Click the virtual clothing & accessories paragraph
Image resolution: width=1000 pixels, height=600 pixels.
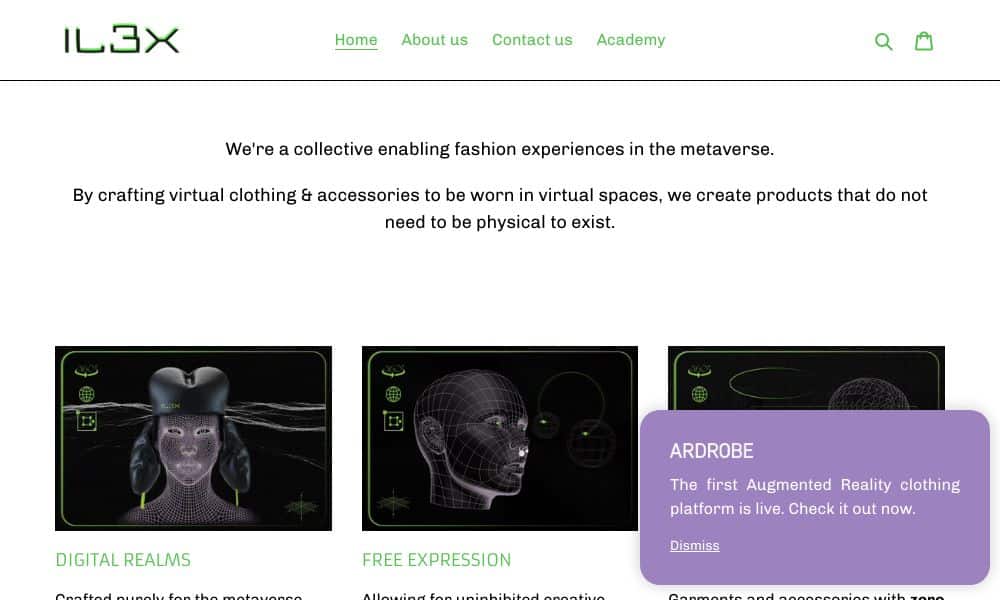coord(500,209)
